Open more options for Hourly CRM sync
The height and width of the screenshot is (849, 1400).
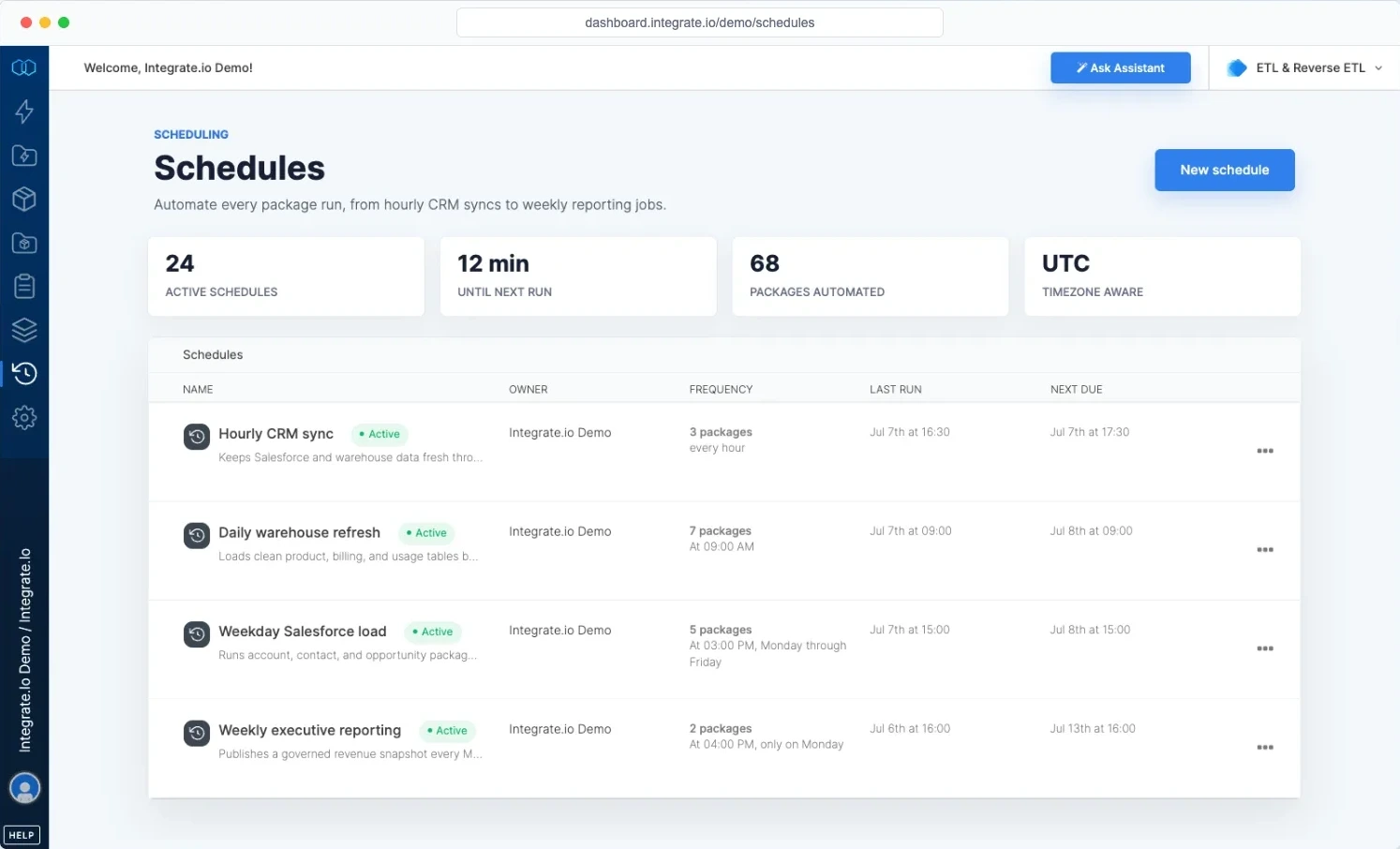[1265, 451]
